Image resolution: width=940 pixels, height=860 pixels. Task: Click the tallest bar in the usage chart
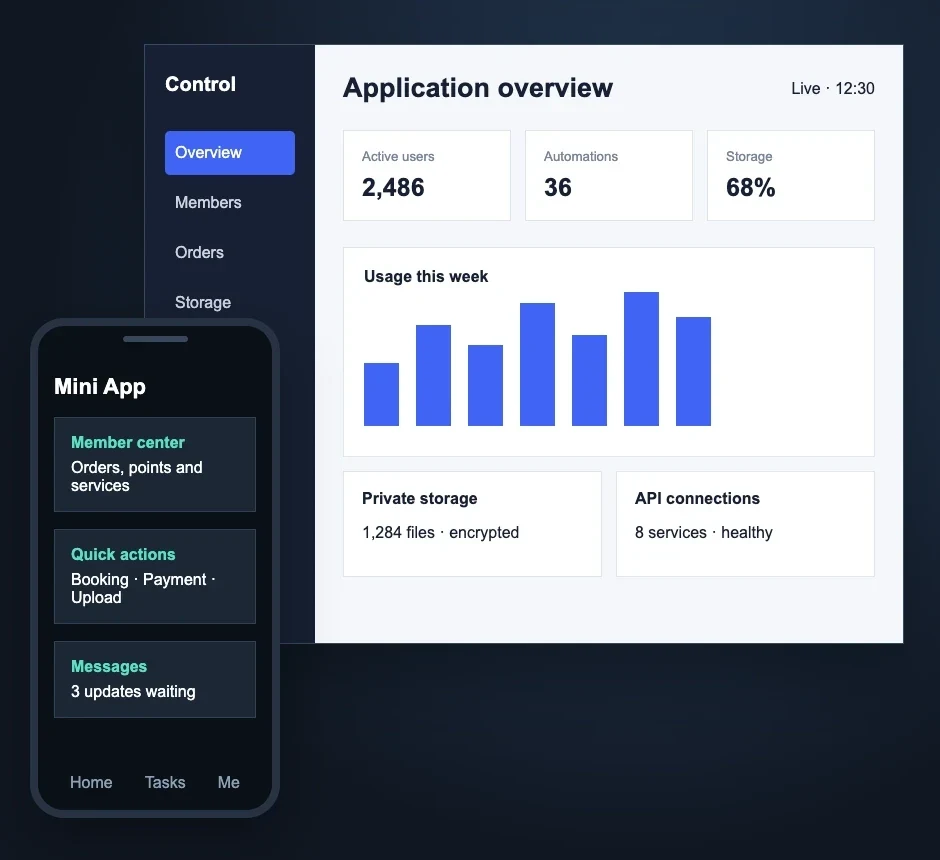(641, 359)
